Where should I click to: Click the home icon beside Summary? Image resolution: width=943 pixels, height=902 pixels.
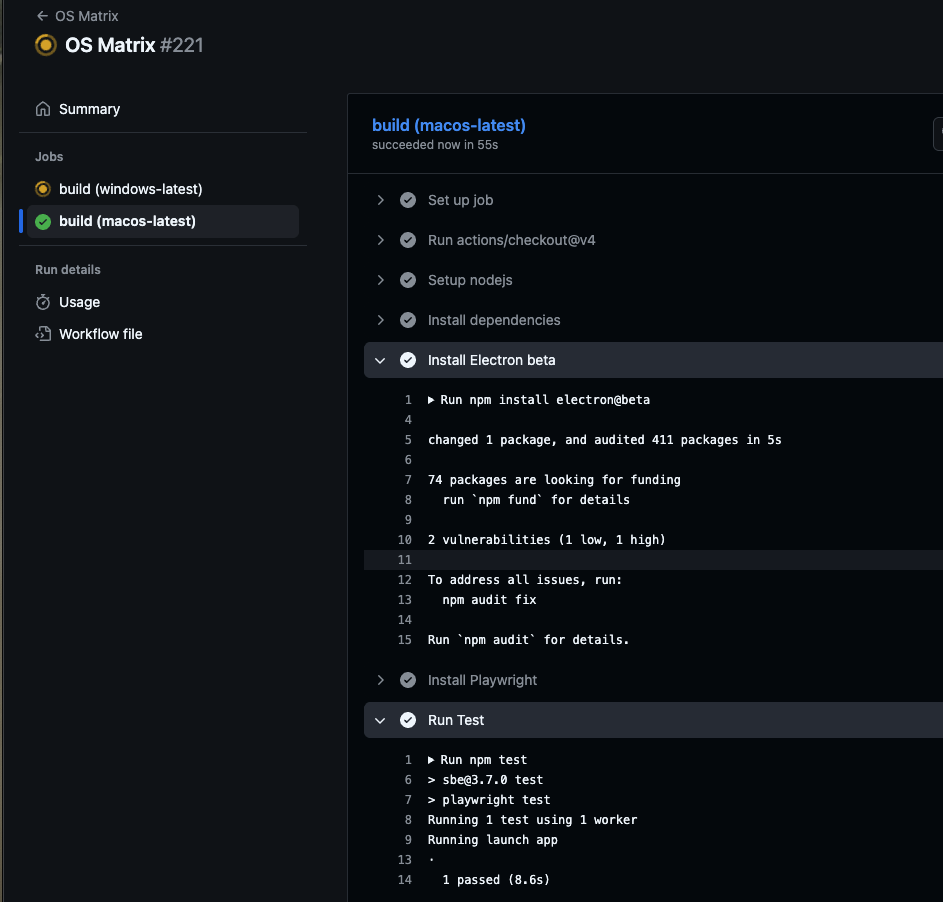click(x=42, y=108)
